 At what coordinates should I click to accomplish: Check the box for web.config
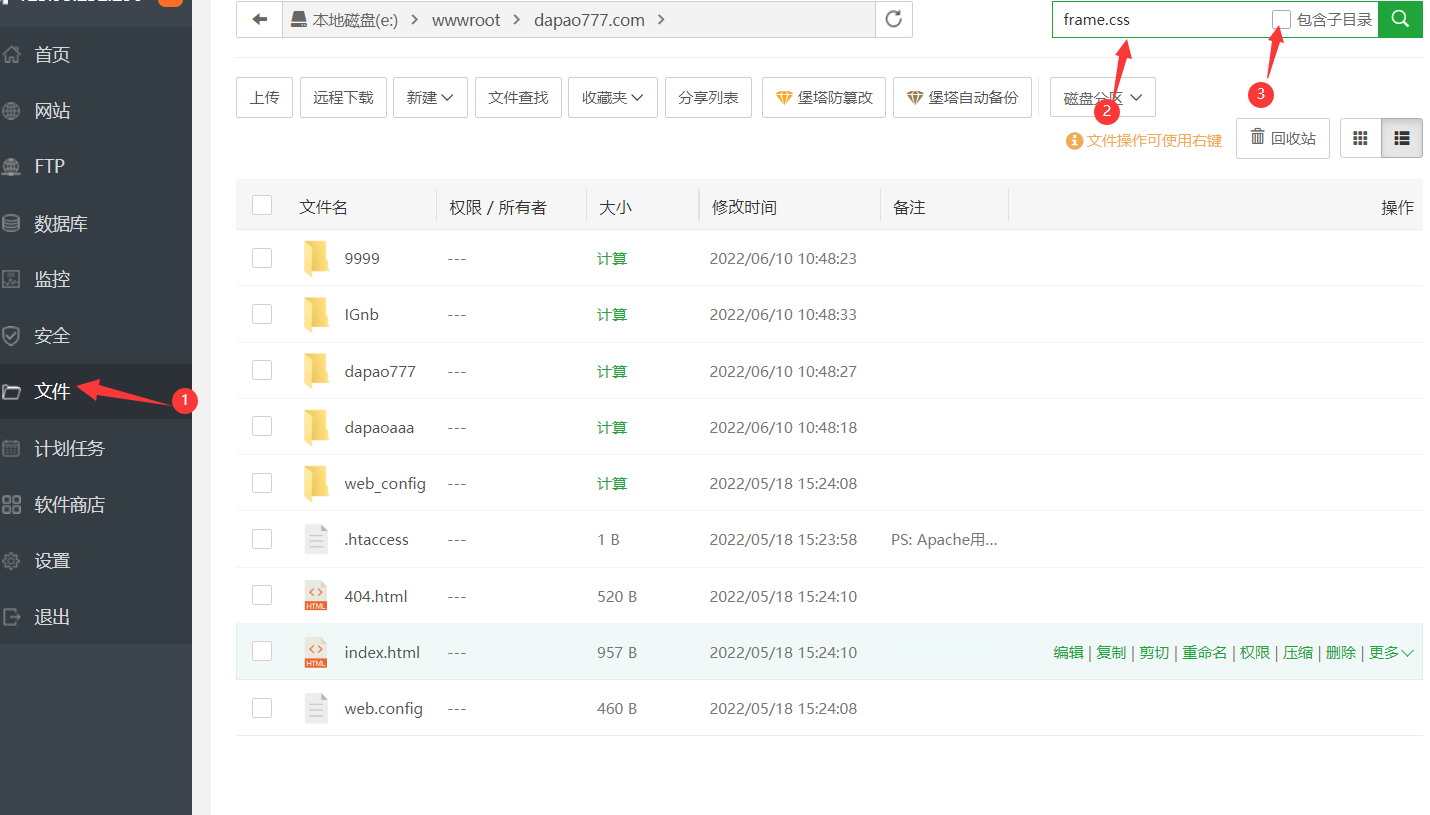click(262, 708)
